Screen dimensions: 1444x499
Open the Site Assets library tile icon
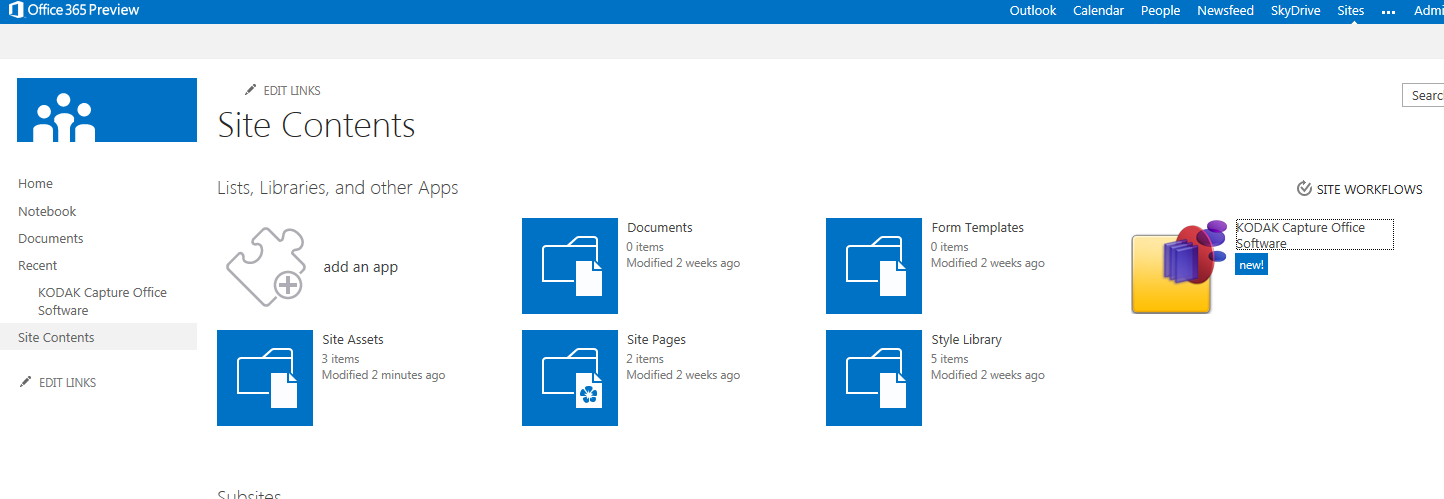point(265,378)
